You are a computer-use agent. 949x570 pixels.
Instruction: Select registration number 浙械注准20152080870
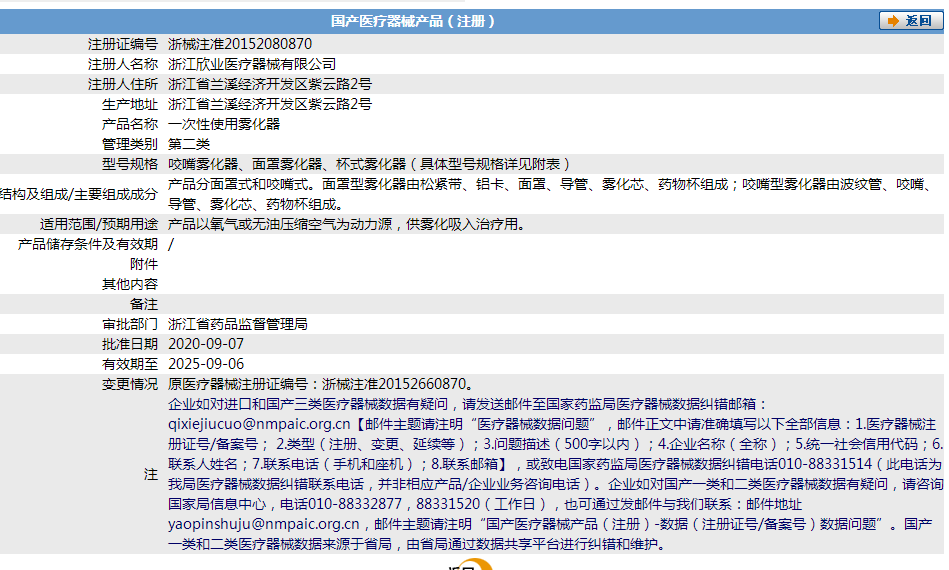tap(240, 44)
